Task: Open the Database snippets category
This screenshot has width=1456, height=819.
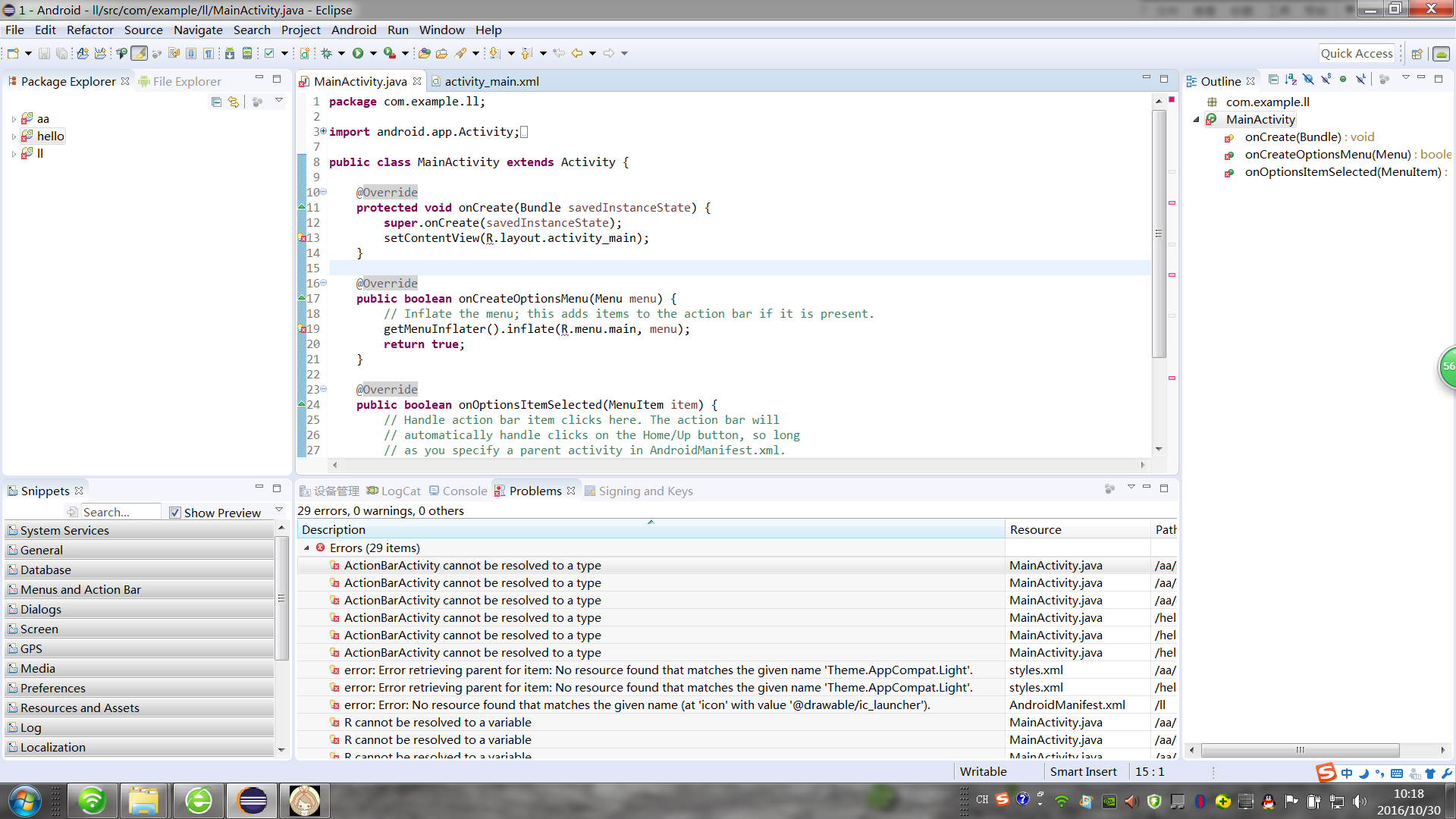Action: coord(140,570)
